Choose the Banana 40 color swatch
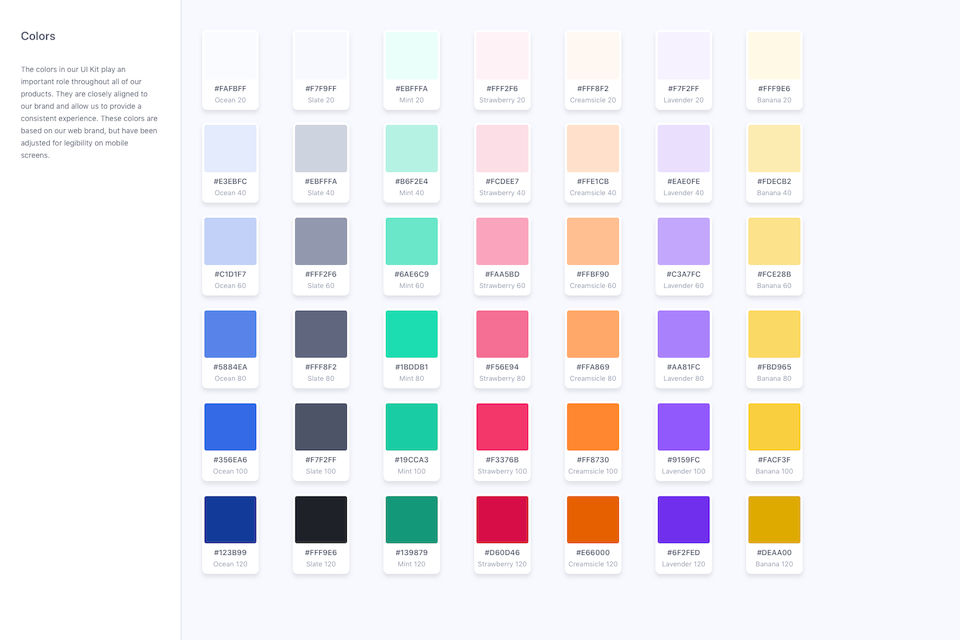 [774, 149]
